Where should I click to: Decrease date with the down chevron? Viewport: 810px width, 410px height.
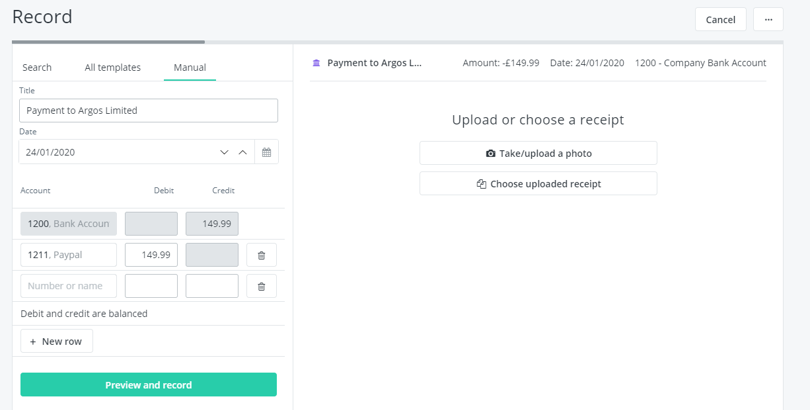click(x=224, y=152)
